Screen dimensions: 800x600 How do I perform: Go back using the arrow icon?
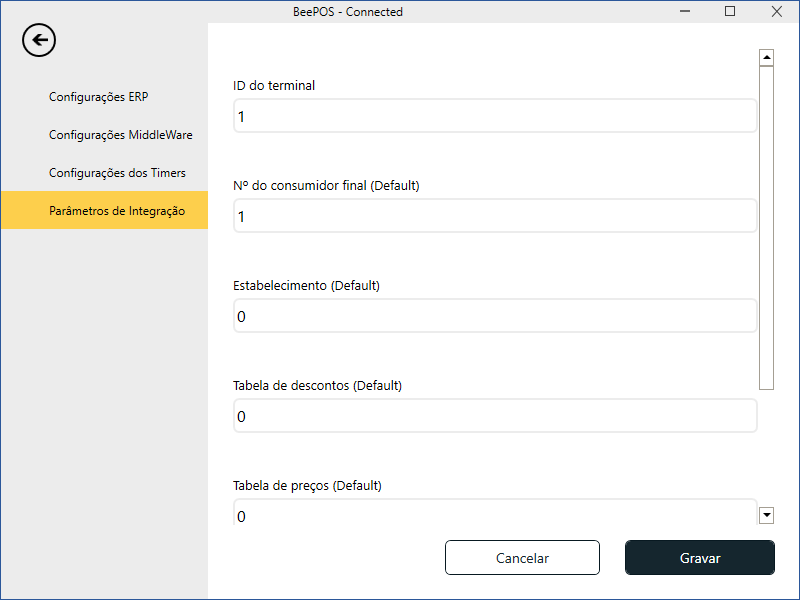[x=39, y=41]
